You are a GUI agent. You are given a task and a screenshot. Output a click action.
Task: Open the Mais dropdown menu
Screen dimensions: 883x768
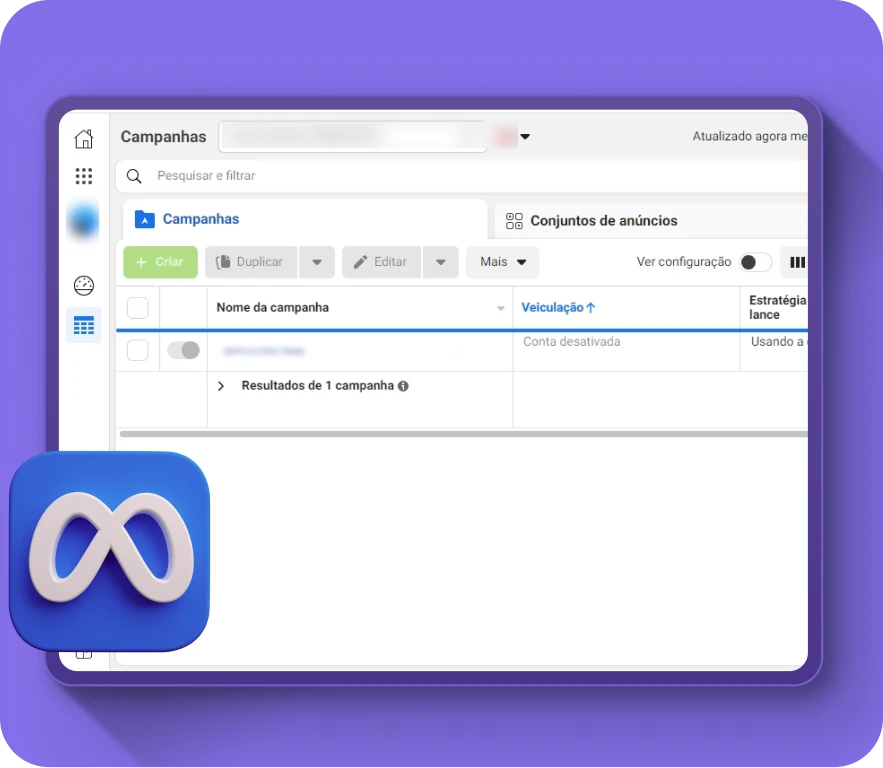tap(502, 262)
